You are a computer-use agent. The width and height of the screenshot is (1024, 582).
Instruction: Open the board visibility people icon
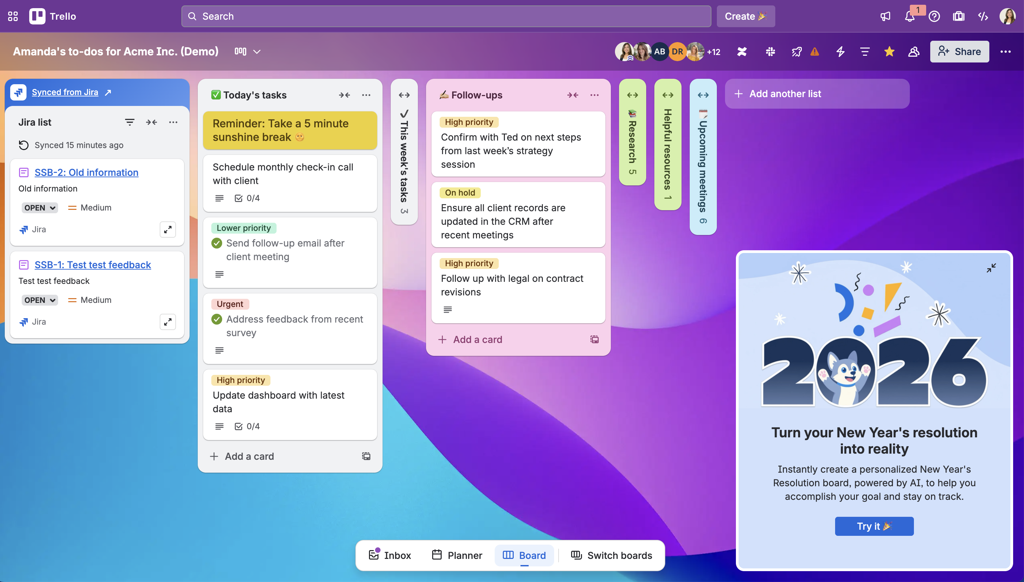pyautogui.click(x=914, y=52)
